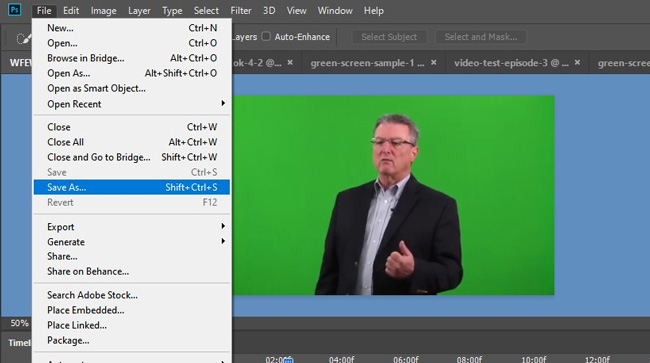This screenshot has width=650, height=363.
Task: Enable the Auto-Enhance checkbox
Action: coord(266,36)
